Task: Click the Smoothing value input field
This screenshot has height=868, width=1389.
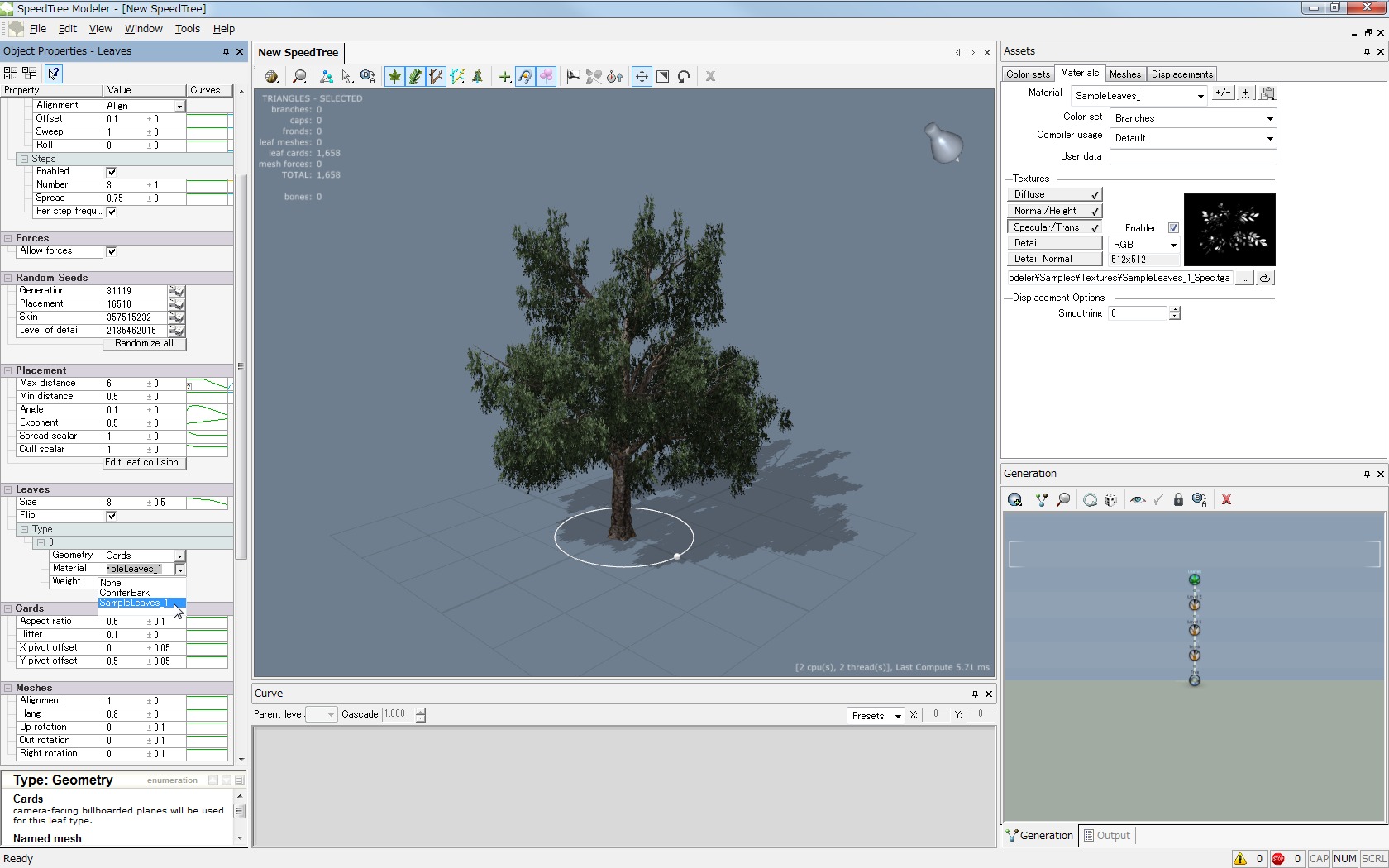Action: click(x=1138, y=313)
